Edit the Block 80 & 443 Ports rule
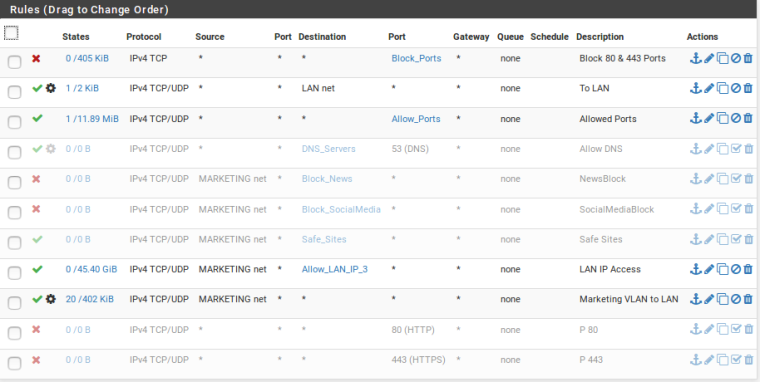Screen dimensions: 760x382 [709, 59]
